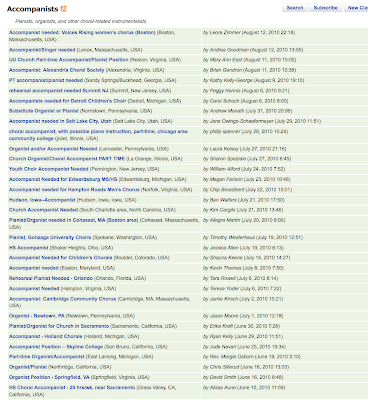Click the Search button

[295, 8]
